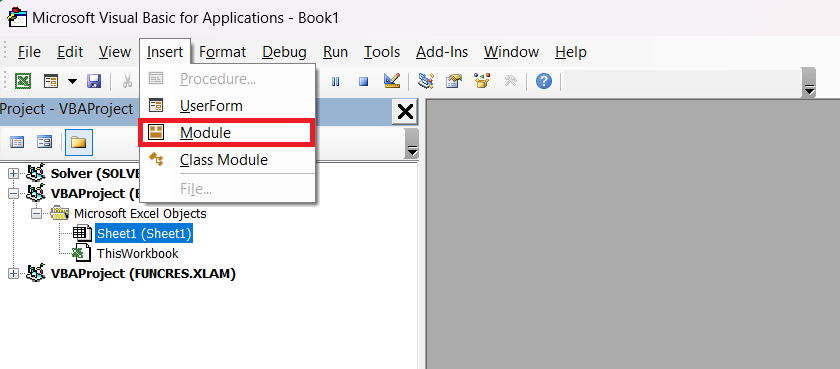The height and width of the screenshot is (369, 840).
Task: Click the Sheet1 worksheet icon in tree
Action: tap(82, 234)
